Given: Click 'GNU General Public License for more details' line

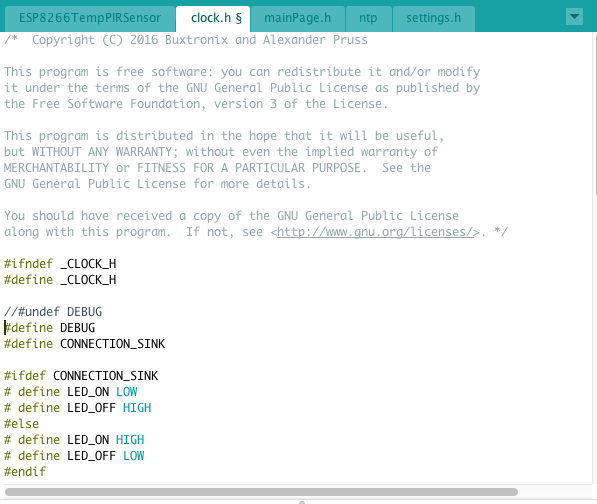Looking at the screenshot, I should point(158,184).
